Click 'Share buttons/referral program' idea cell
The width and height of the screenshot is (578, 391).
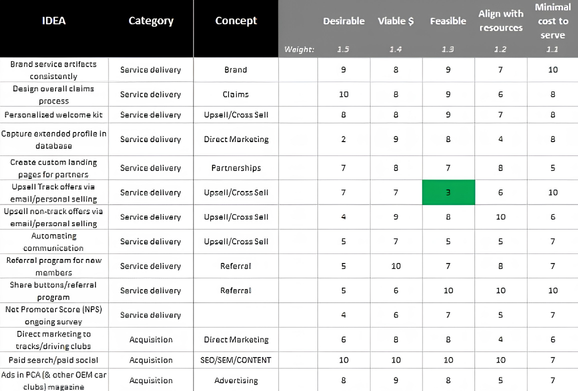pyautogui.click(x=54, y=290)
